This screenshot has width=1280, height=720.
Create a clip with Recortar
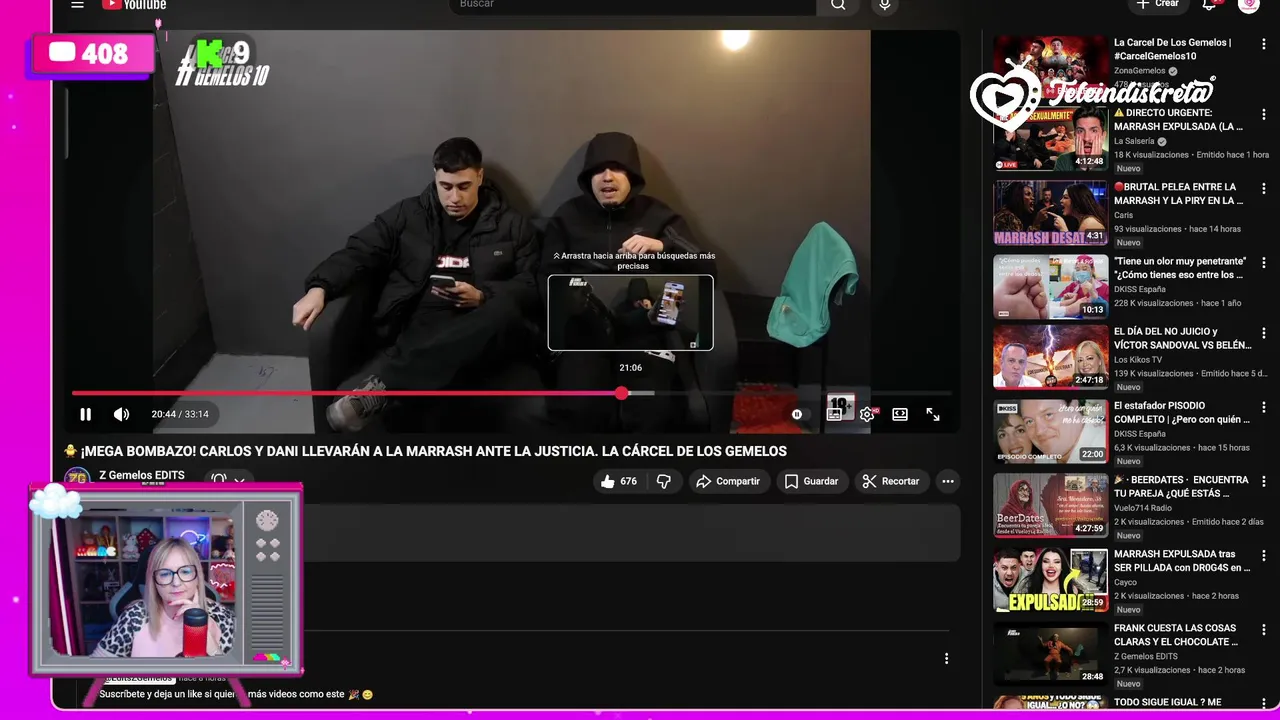[x=891, y=481]
